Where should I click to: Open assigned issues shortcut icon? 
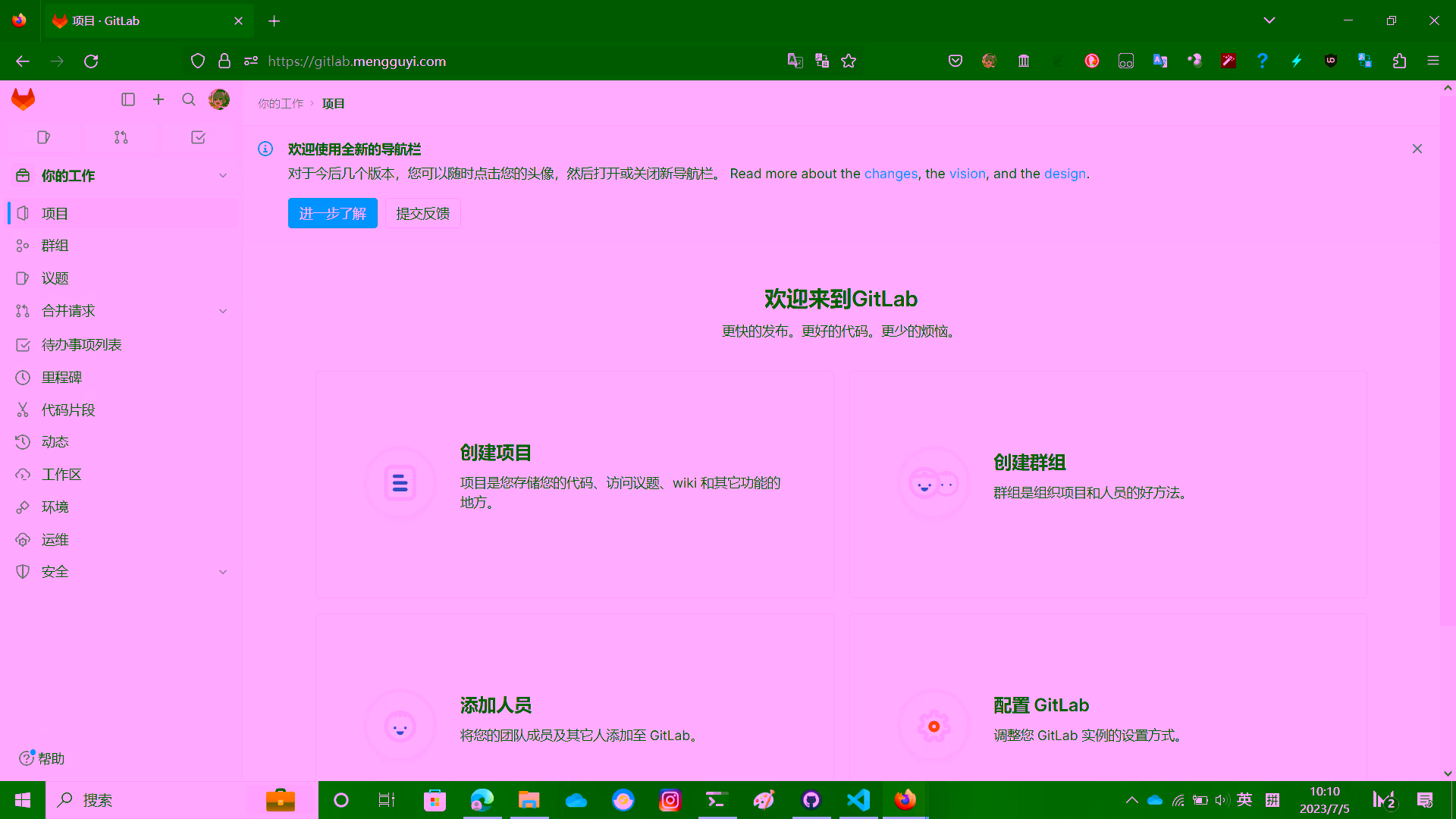tap(44, 137)
